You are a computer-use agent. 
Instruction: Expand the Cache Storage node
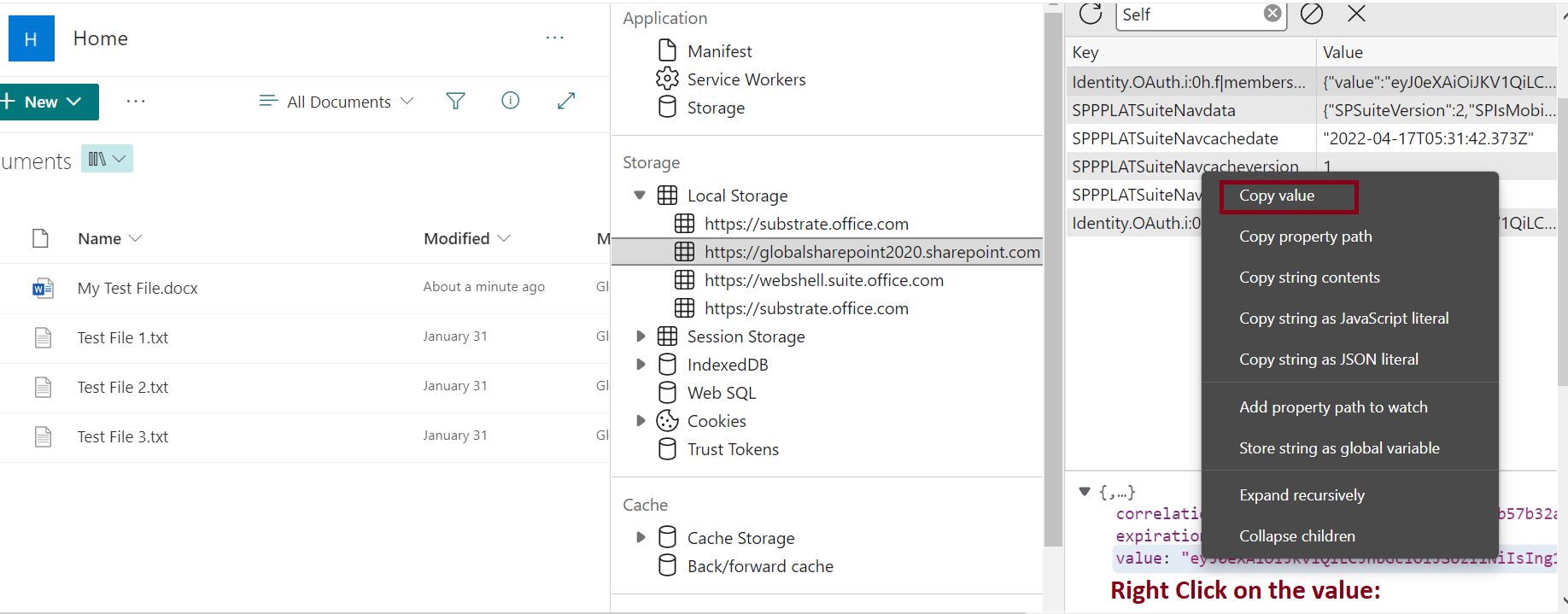pyautogui.click(x=641, y=538)
